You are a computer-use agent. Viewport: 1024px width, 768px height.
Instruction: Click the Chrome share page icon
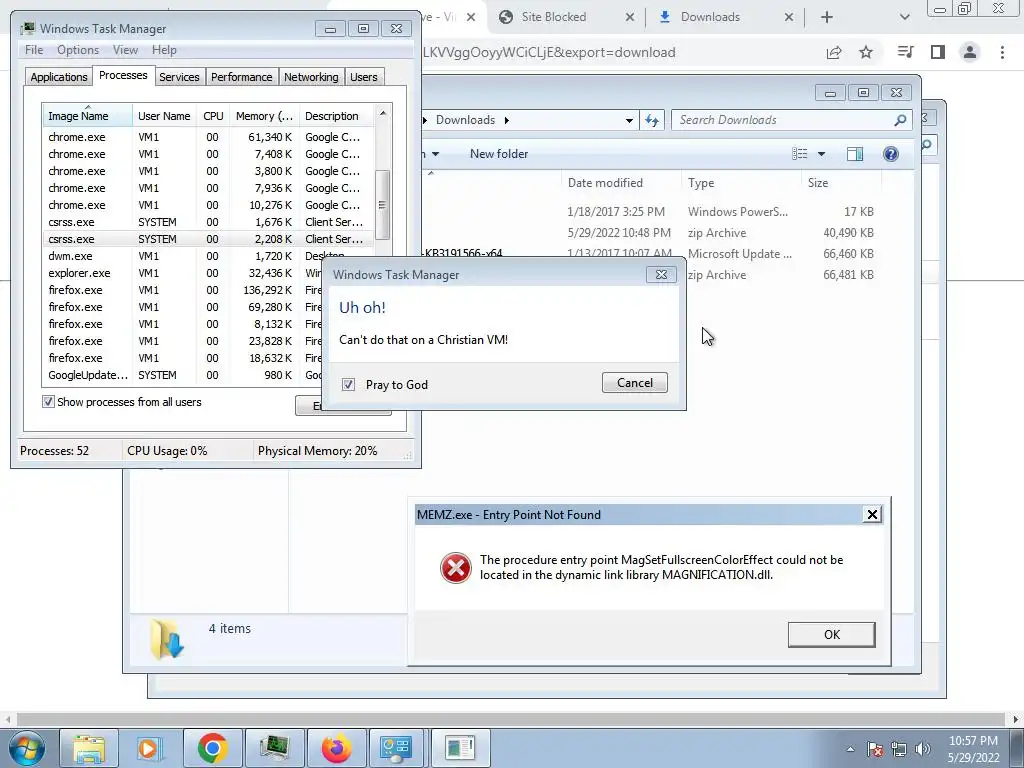click(834, 52)
